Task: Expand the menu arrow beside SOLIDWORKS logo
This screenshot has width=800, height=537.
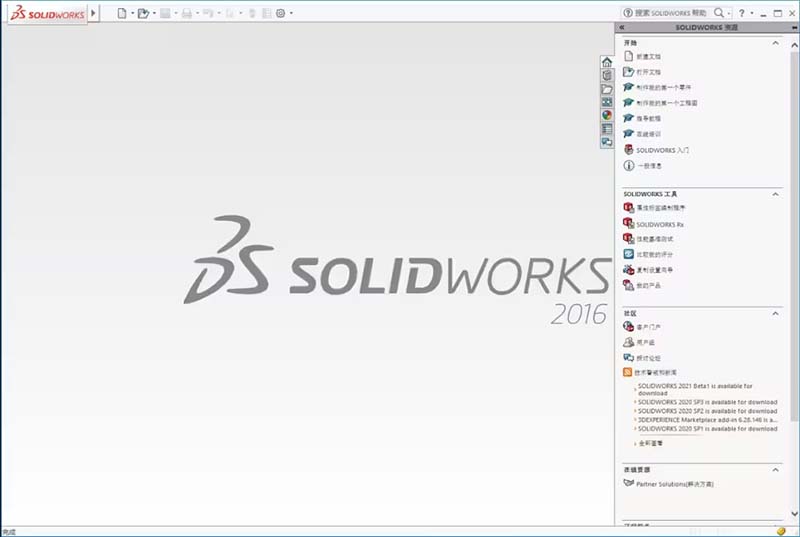Action: point(93,13)
